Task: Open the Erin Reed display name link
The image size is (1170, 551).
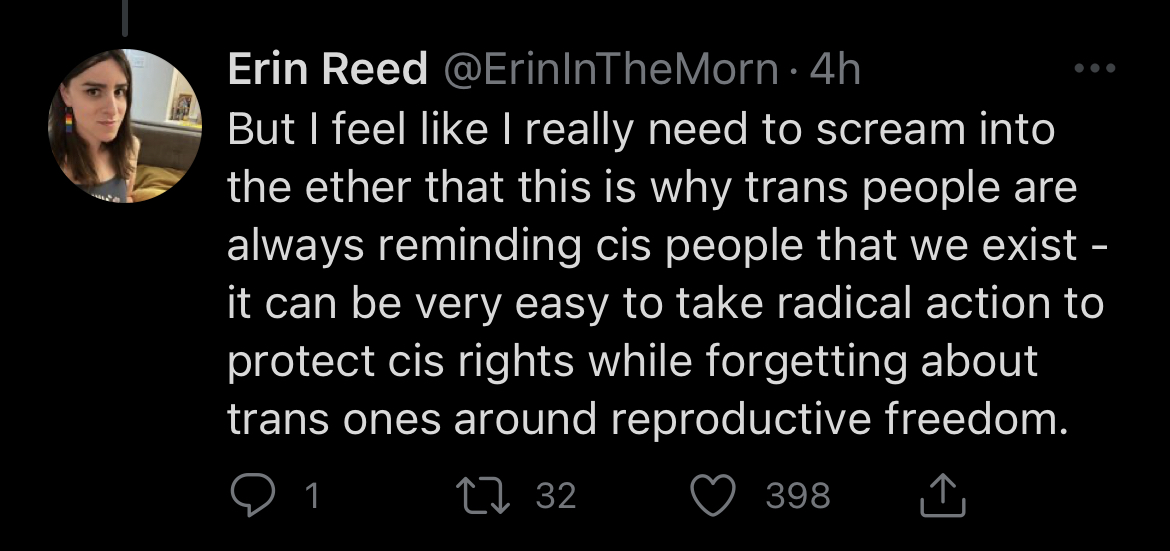Action: [x=328, y=69]
